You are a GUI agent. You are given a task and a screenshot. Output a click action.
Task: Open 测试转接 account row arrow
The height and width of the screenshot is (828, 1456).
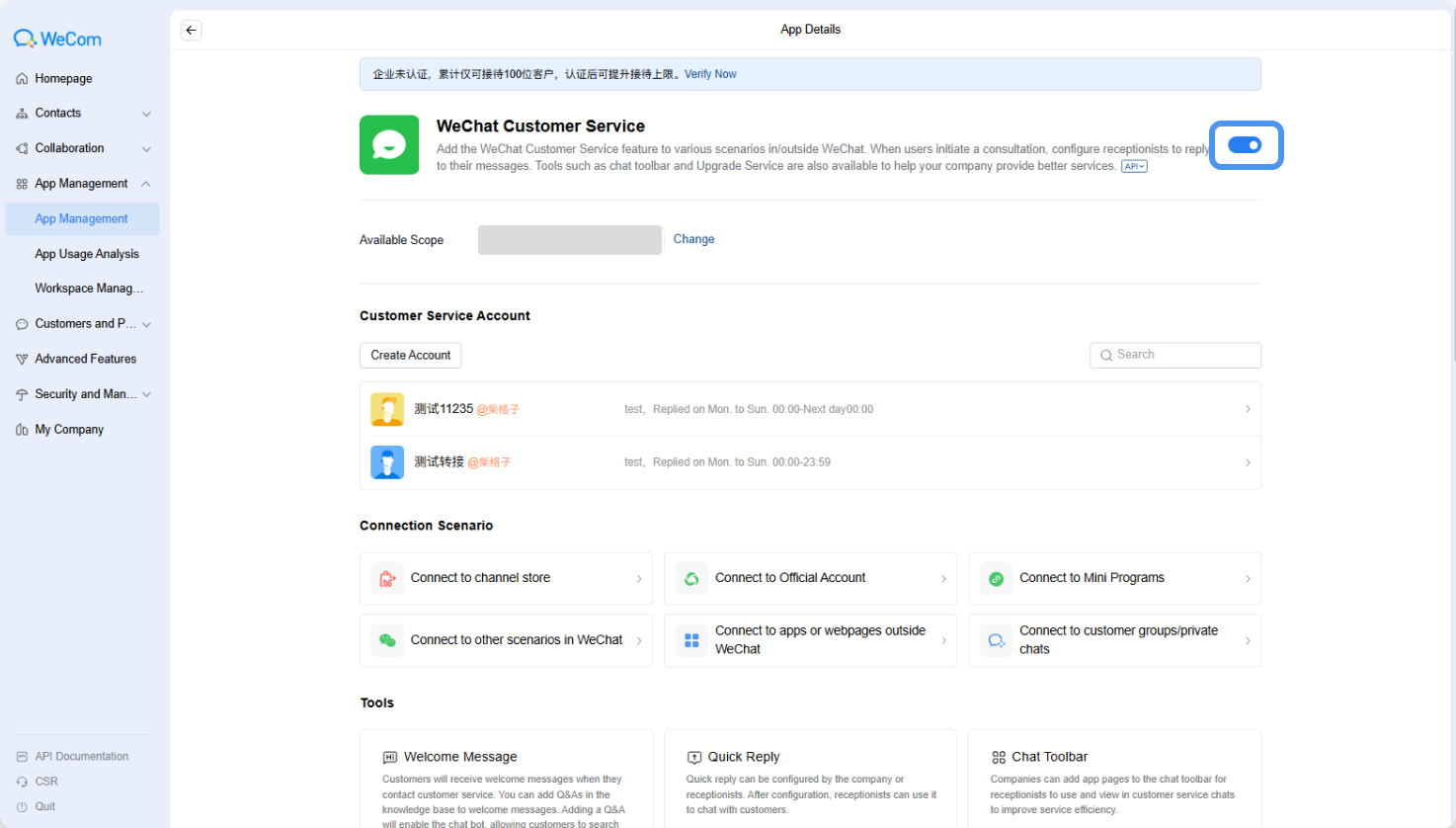[1248, 462]
